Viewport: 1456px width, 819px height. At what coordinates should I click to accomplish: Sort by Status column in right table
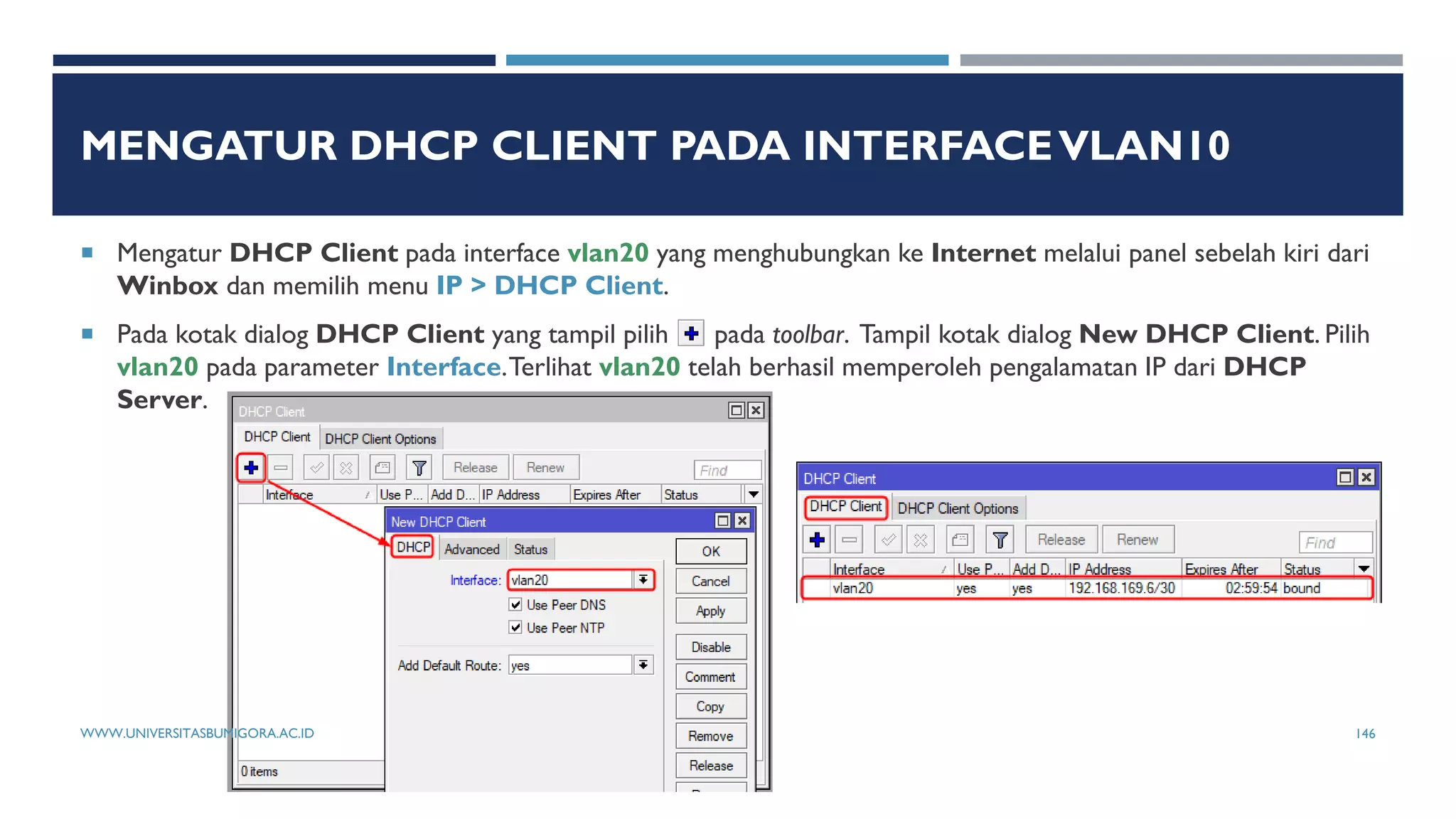click(1317, 569)
